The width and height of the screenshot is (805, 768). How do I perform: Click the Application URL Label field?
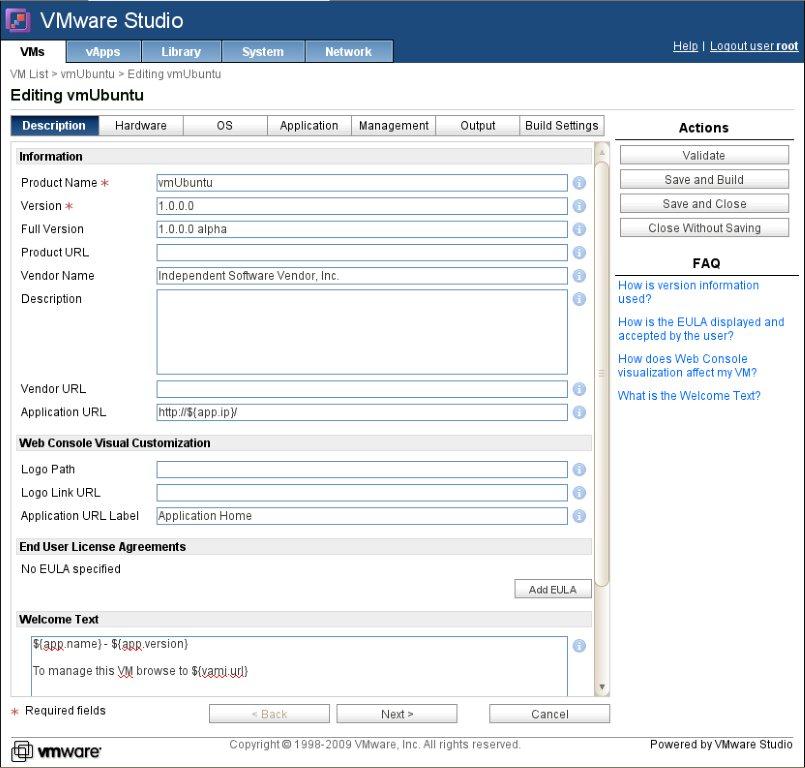(362, 516)
